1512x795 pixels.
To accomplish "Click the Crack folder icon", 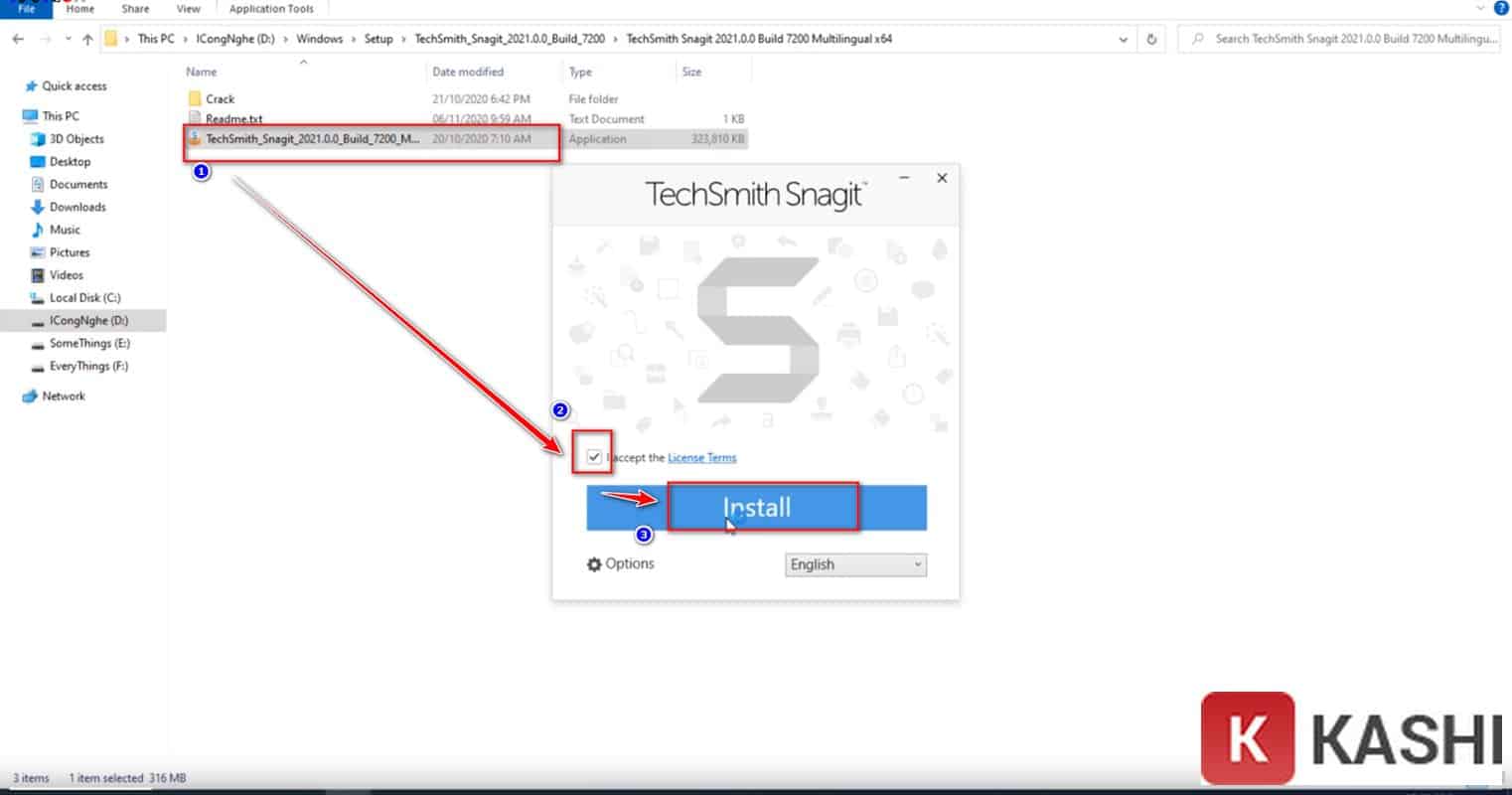I will [x=194, y=98].
